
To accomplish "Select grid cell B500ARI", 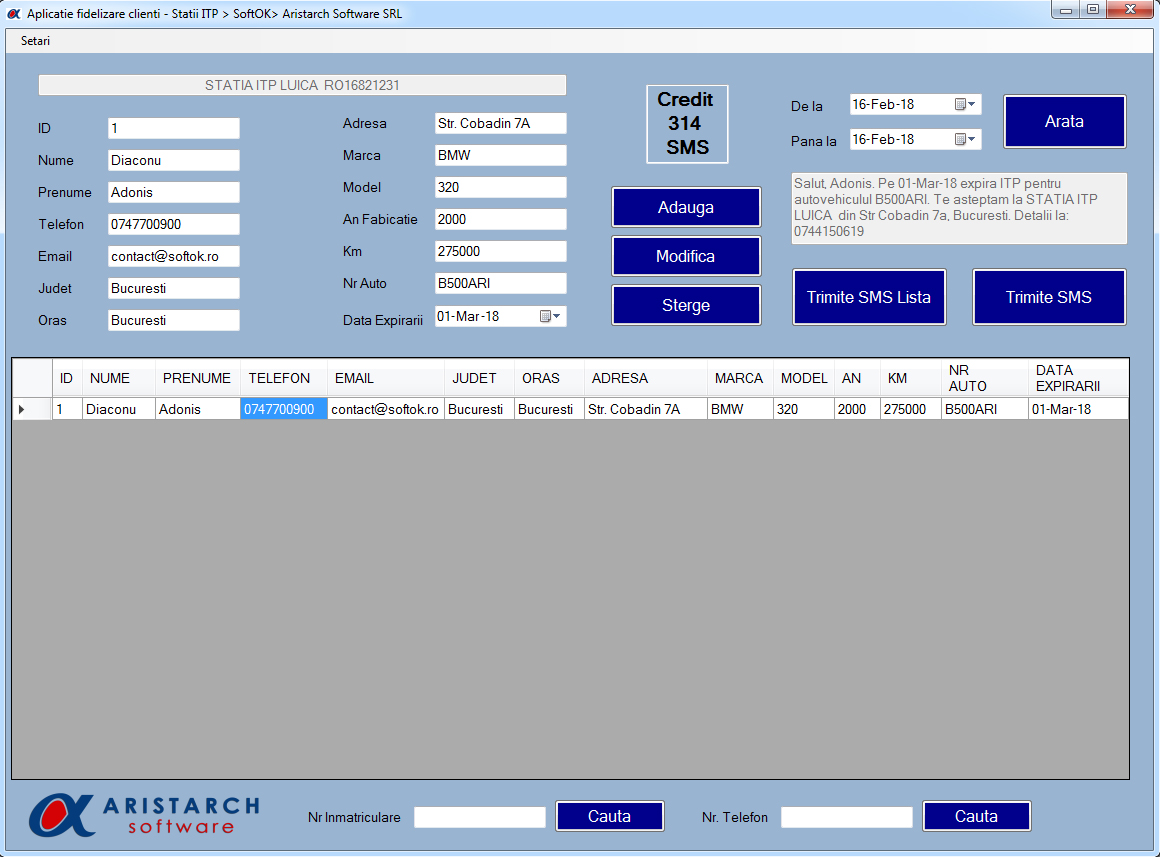I will pyautogui.click(x=984, y=409).
